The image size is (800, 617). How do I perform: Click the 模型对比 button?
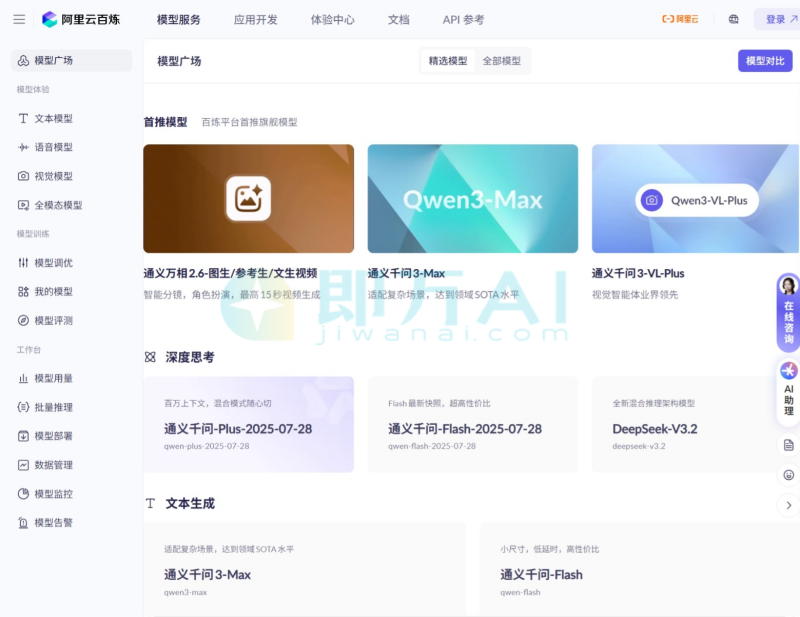coord(764,61)
